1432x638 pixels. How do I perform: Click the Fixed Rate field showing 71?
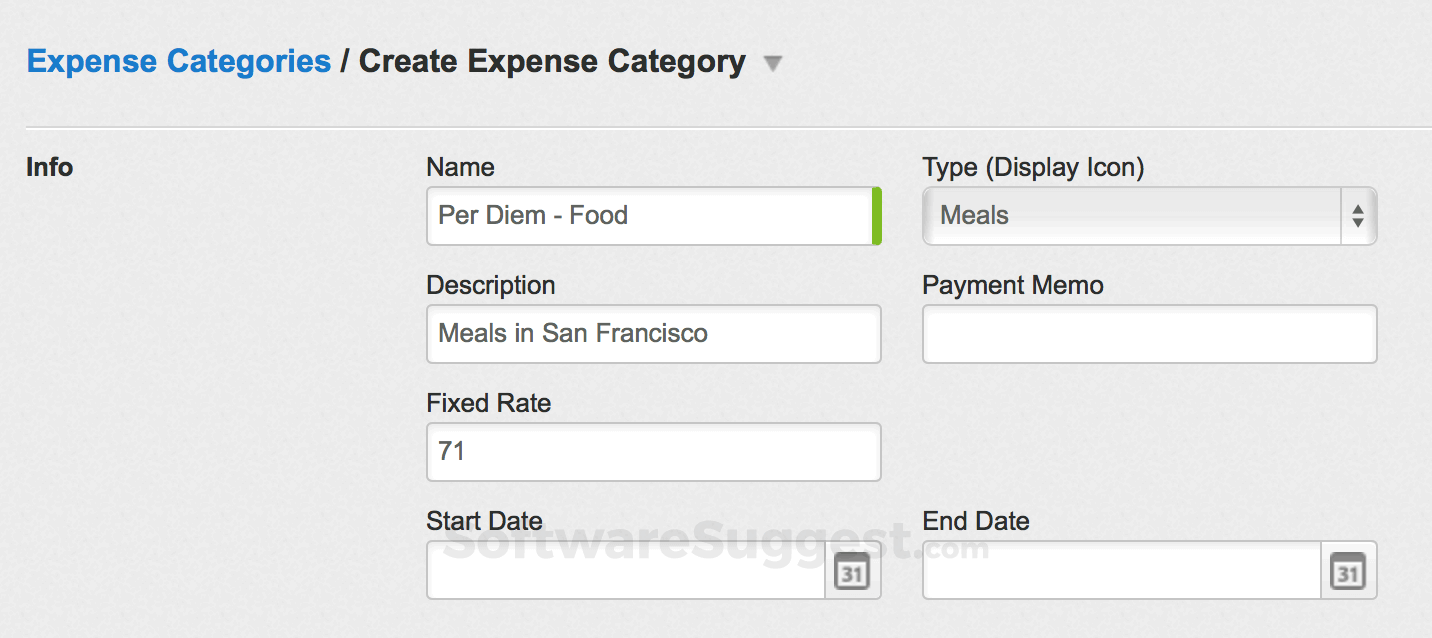[x=653, y=452]
